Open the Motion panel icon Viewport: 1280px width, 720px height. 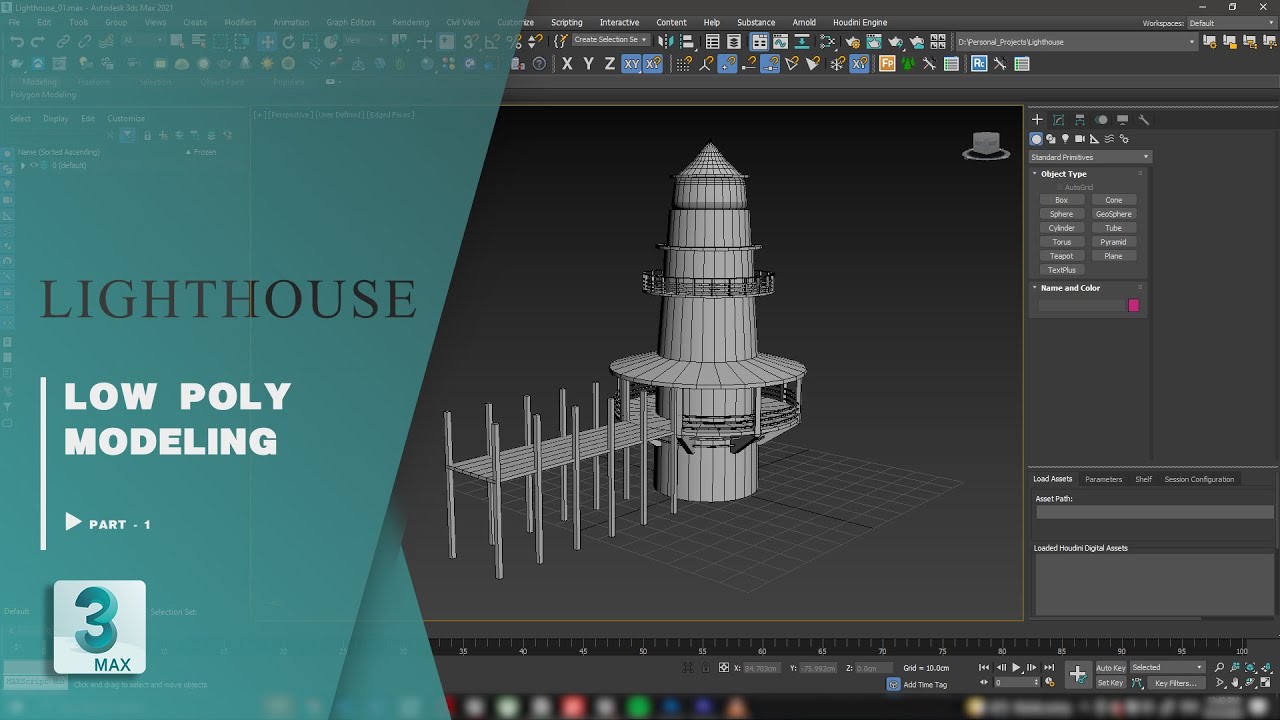[x=1101, y=120]
